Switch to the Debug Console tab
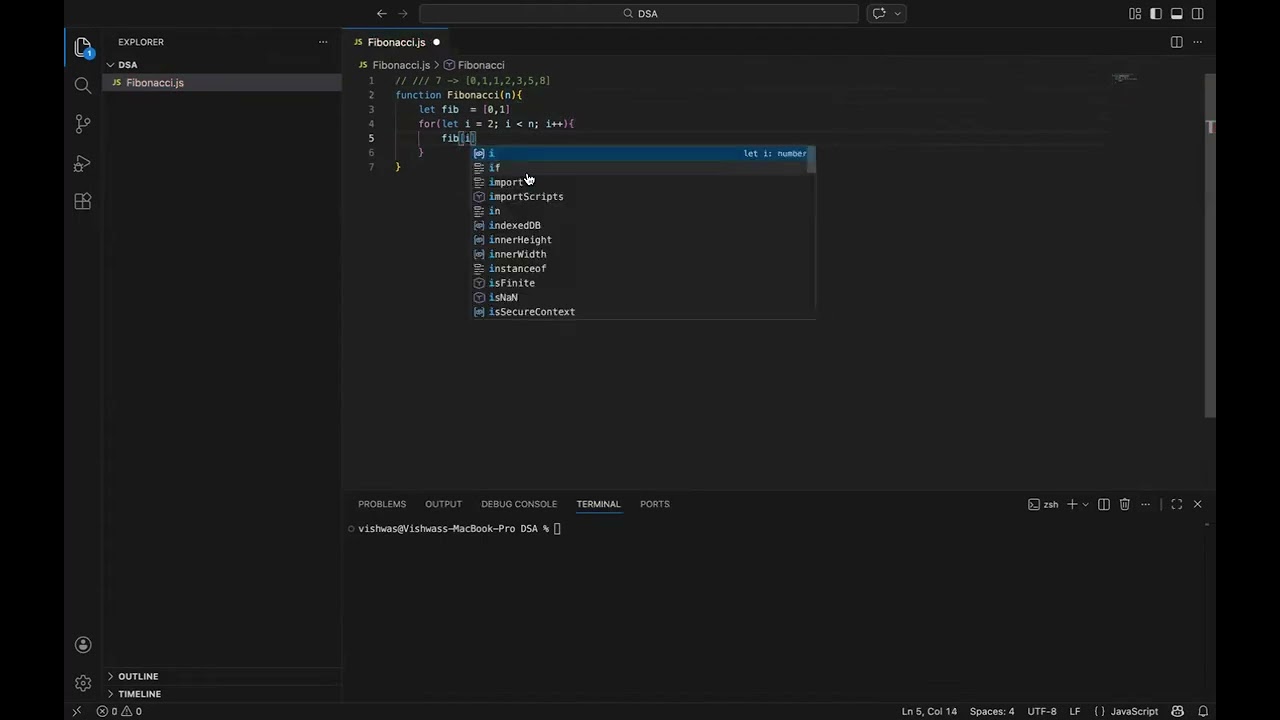The width and height of the screenshot is (1280, 720). pyautogui.click(x=519, y=504)
